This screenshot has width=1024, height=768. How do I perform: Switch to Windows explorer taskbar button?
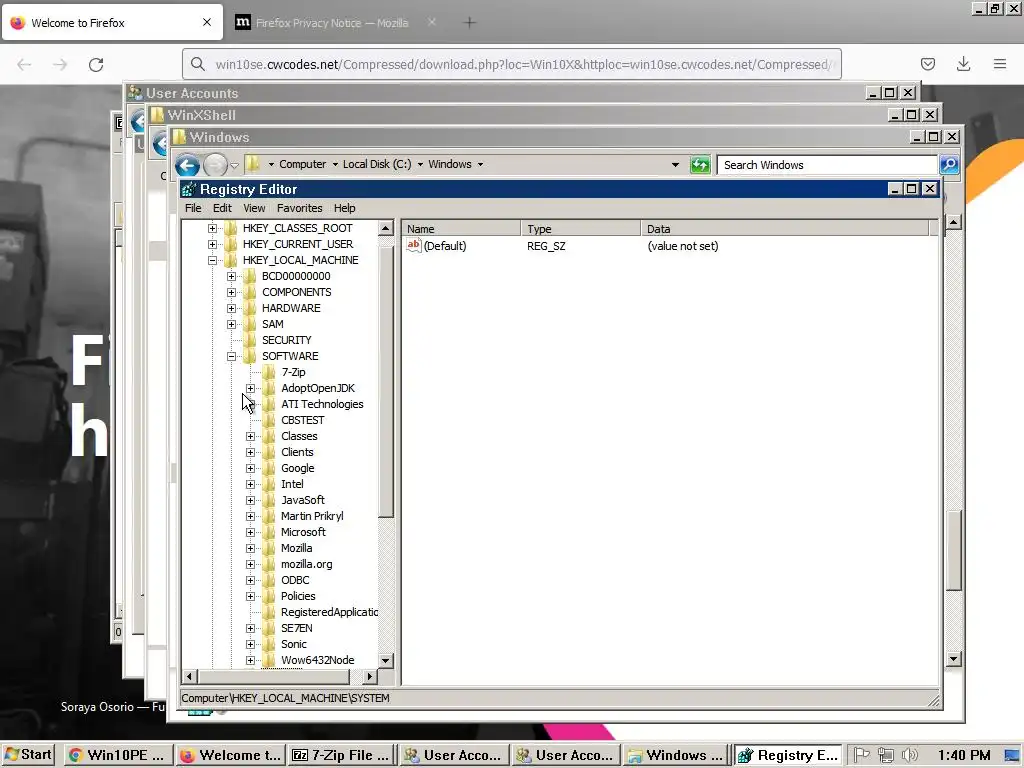675,755
